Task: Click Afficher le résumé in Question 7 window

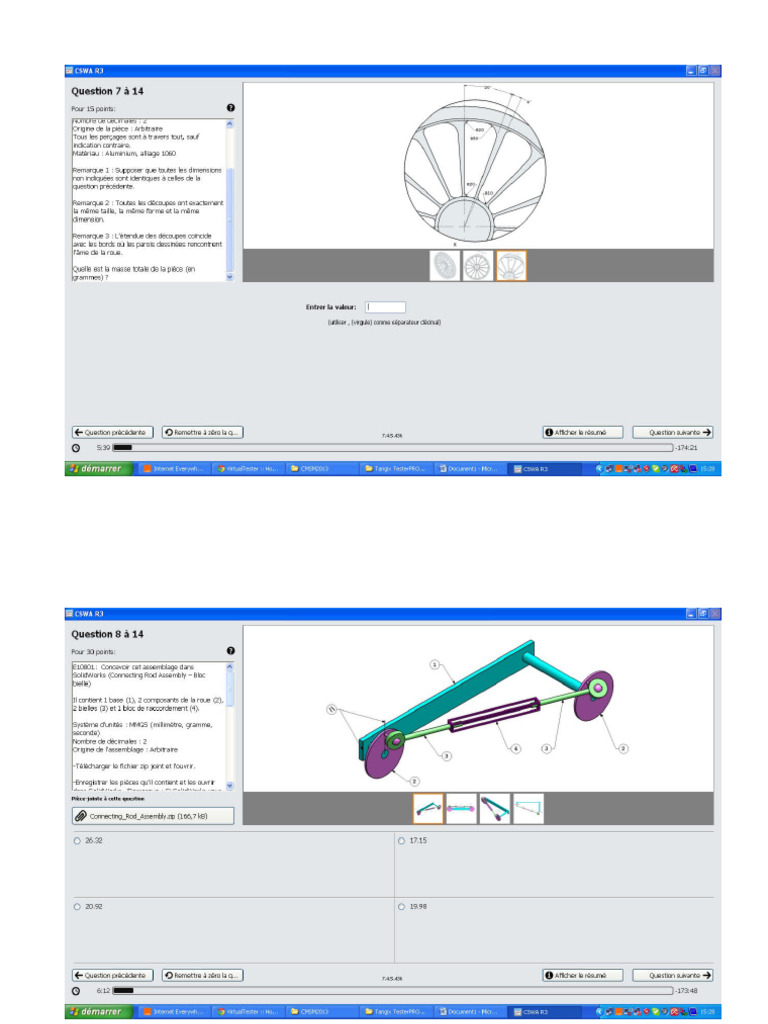Action: [583, 432]
